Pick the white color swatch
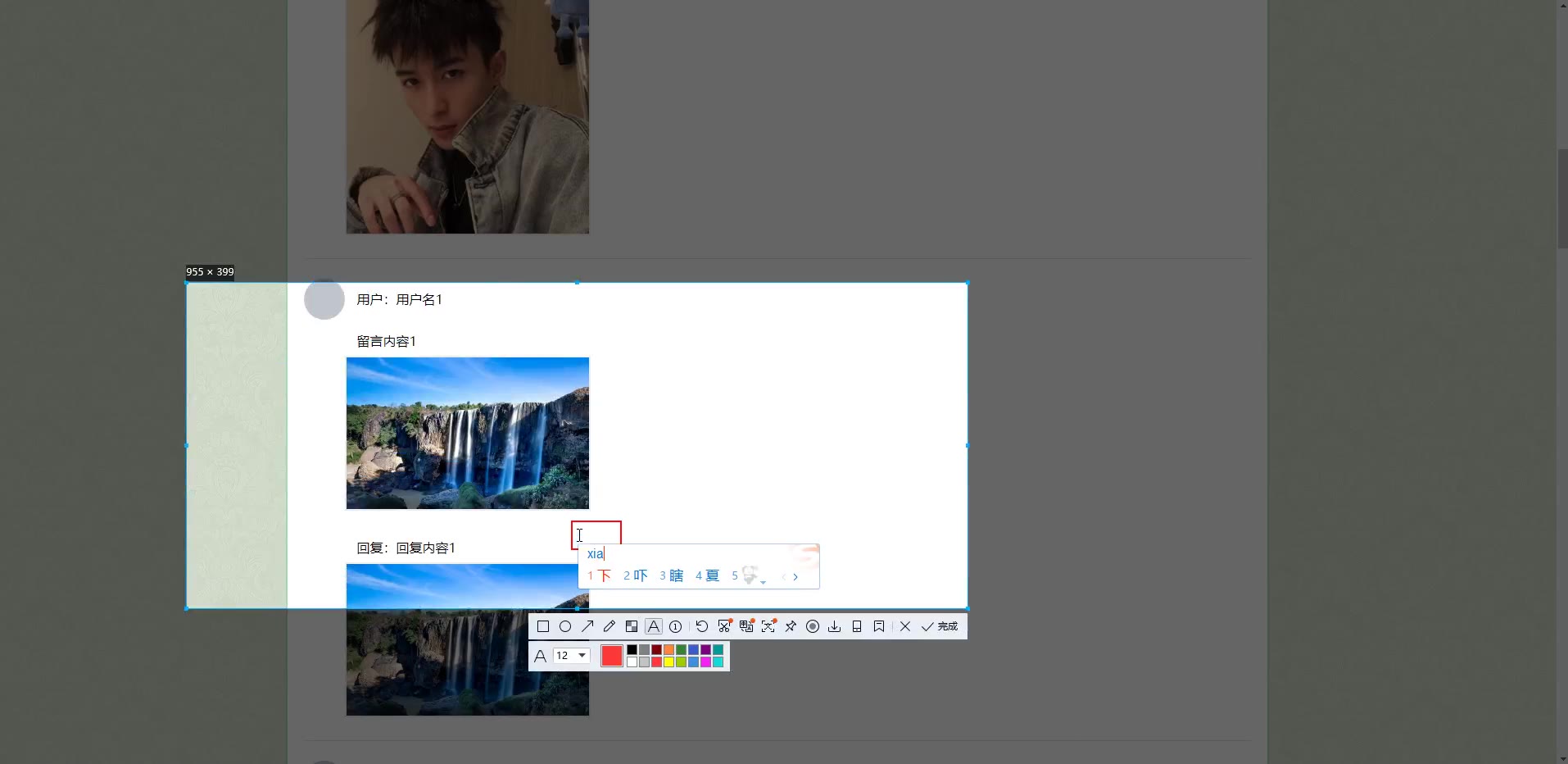Image resolution: width=1568 pixels, height=764 pixels. pyautogui.click(x=632, y=662)
